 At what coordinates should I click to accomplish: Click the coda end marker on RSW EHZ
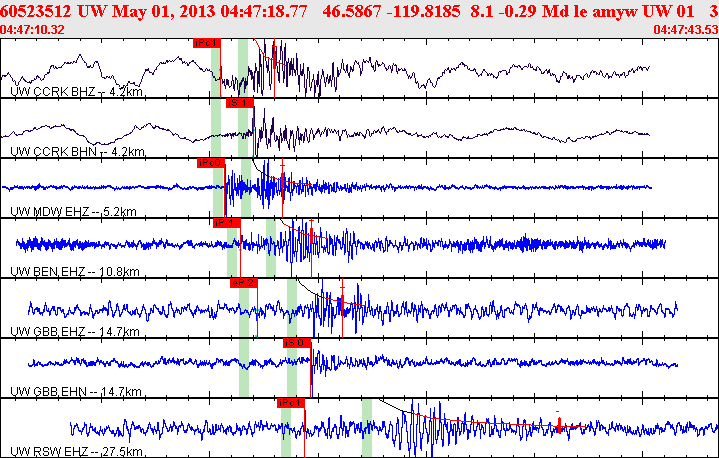559,424
